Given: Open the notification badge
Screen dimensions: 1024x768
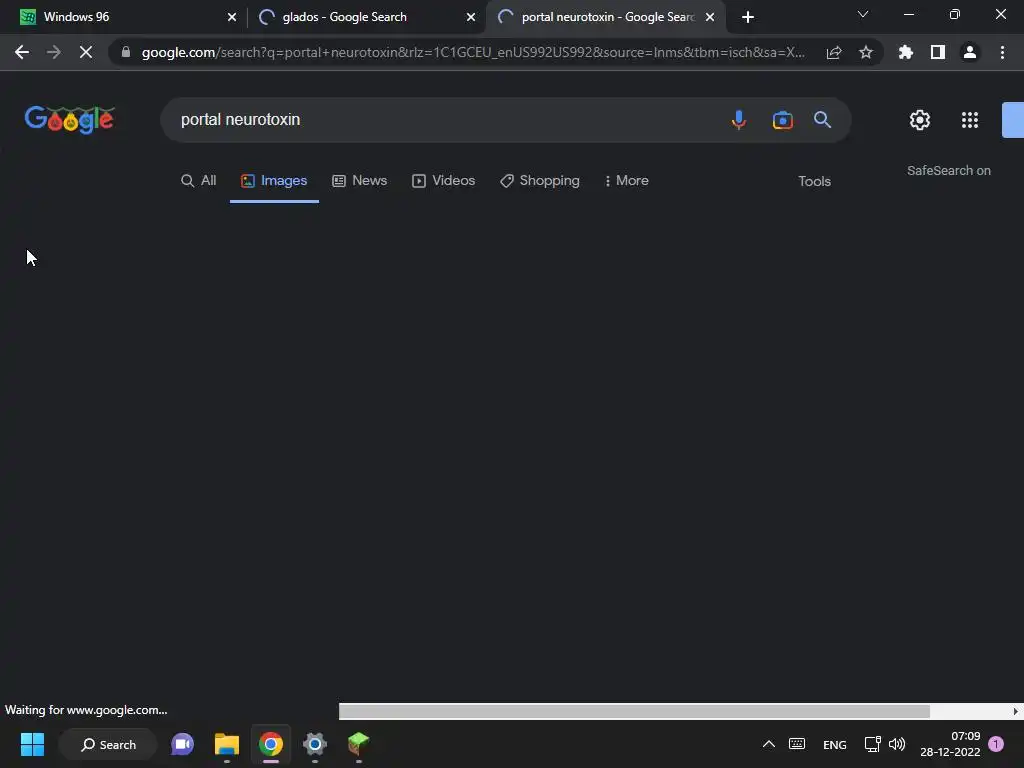Looking at the screenshot, I should [x=996, y=744].
